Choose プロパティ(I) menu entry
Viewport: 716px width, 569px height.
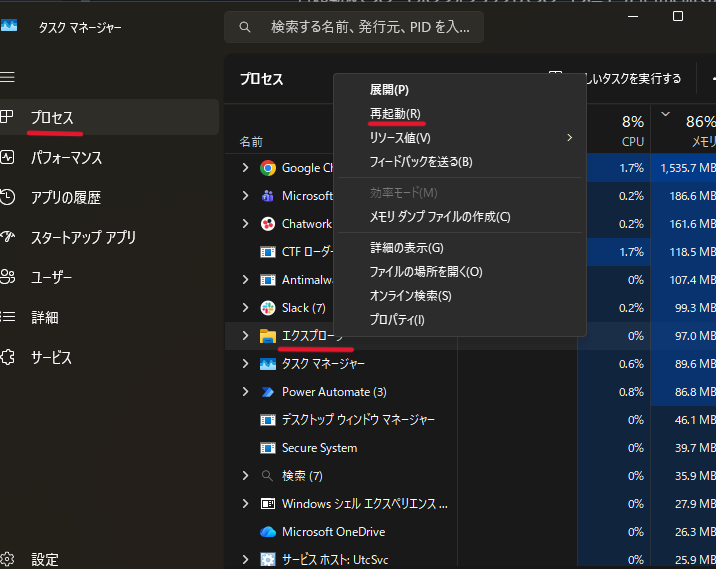pos(460,320)
